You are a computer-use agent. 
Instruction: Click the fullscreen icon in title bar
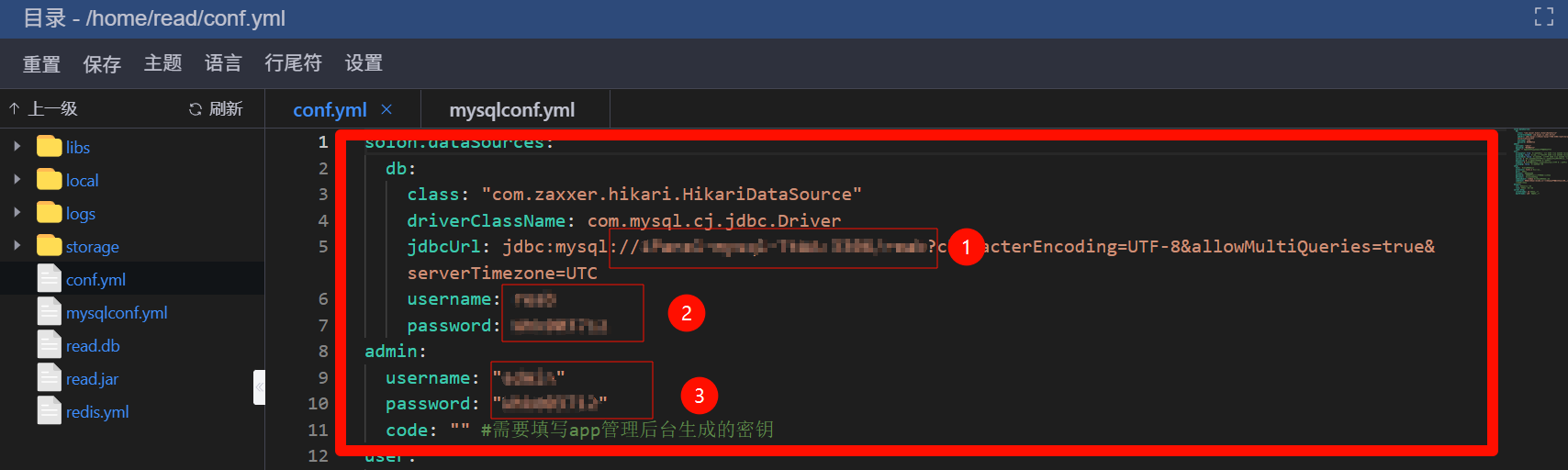click(x=1544, y=17)
